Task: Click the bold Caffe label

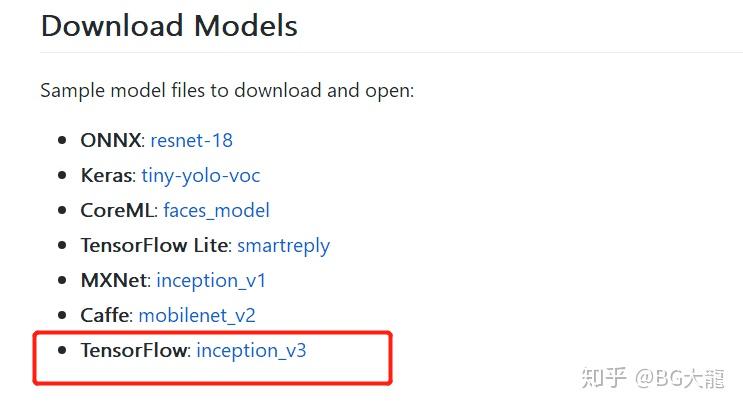Action: pos(104,315)
